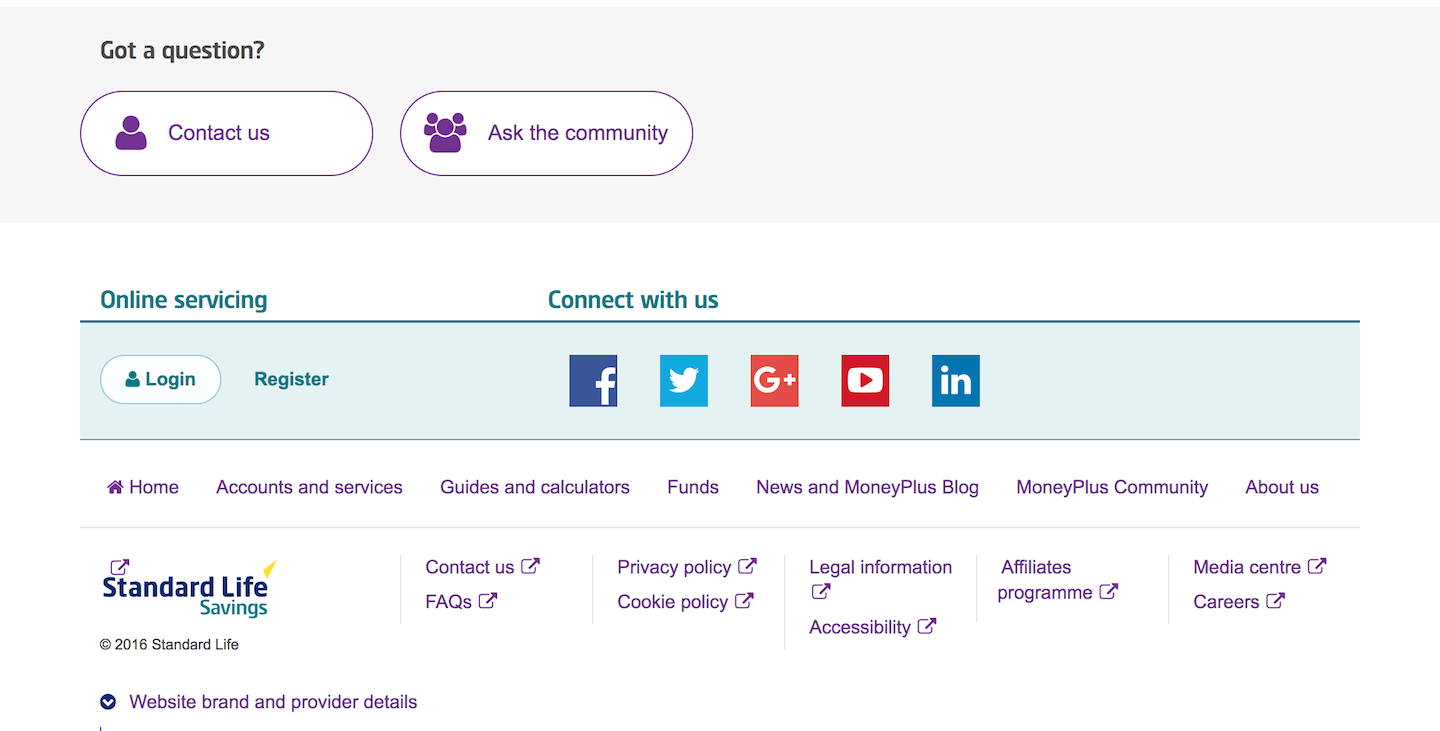The image size is (1440, 731).
Task: Open Accounts and services menu item
Action: coord(309,487)
